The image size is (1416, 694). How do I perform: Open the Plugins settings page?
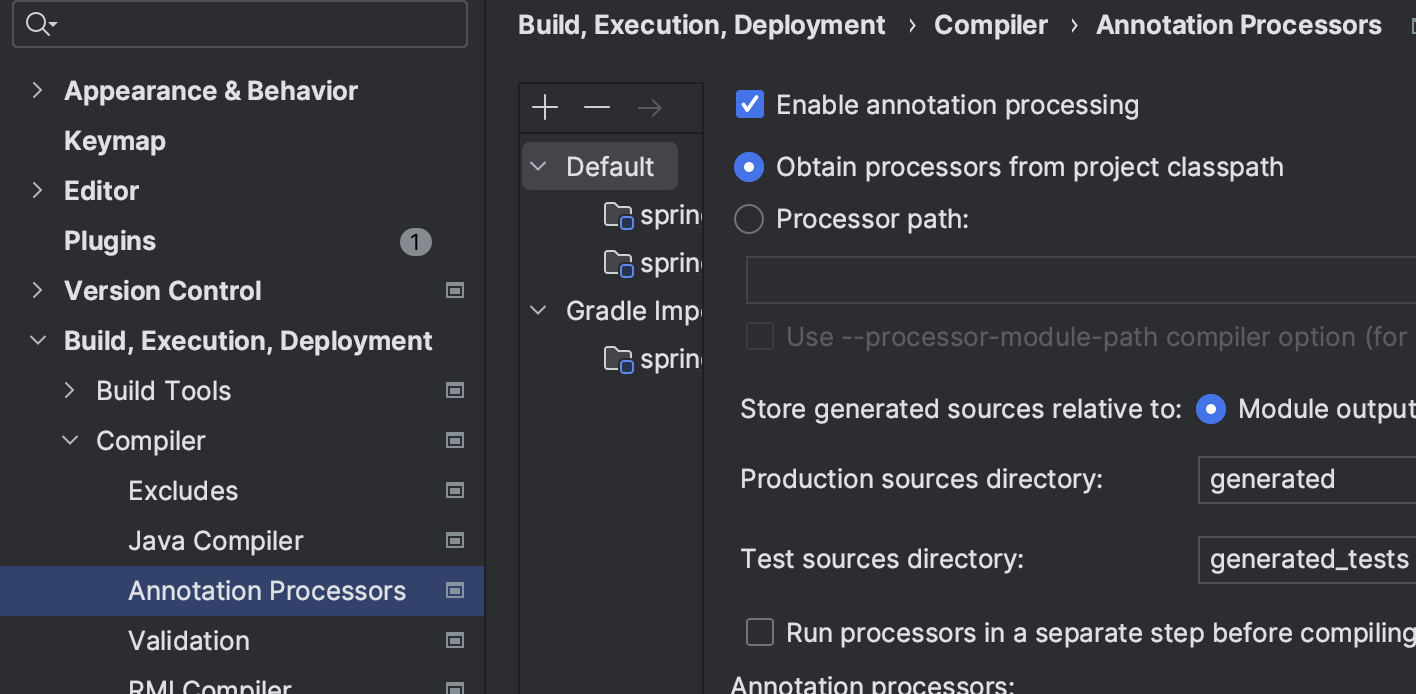click(x=110, y=241)
